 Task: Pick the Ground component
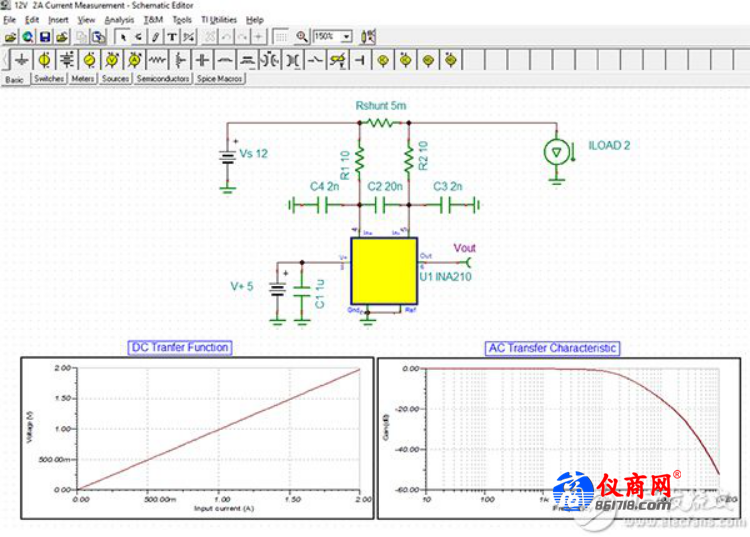(x=22, y=60)
